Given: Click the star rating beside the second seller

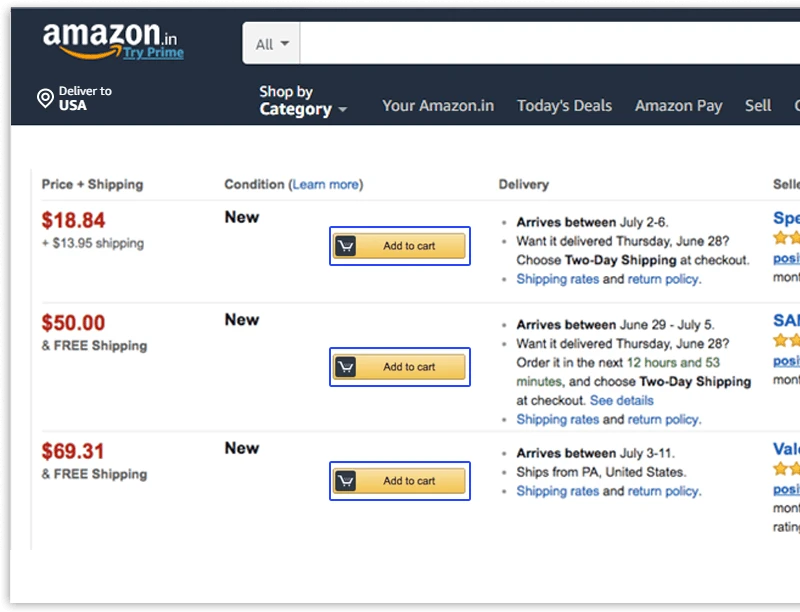Looking at the screenshot, I should tap(789, 340).
